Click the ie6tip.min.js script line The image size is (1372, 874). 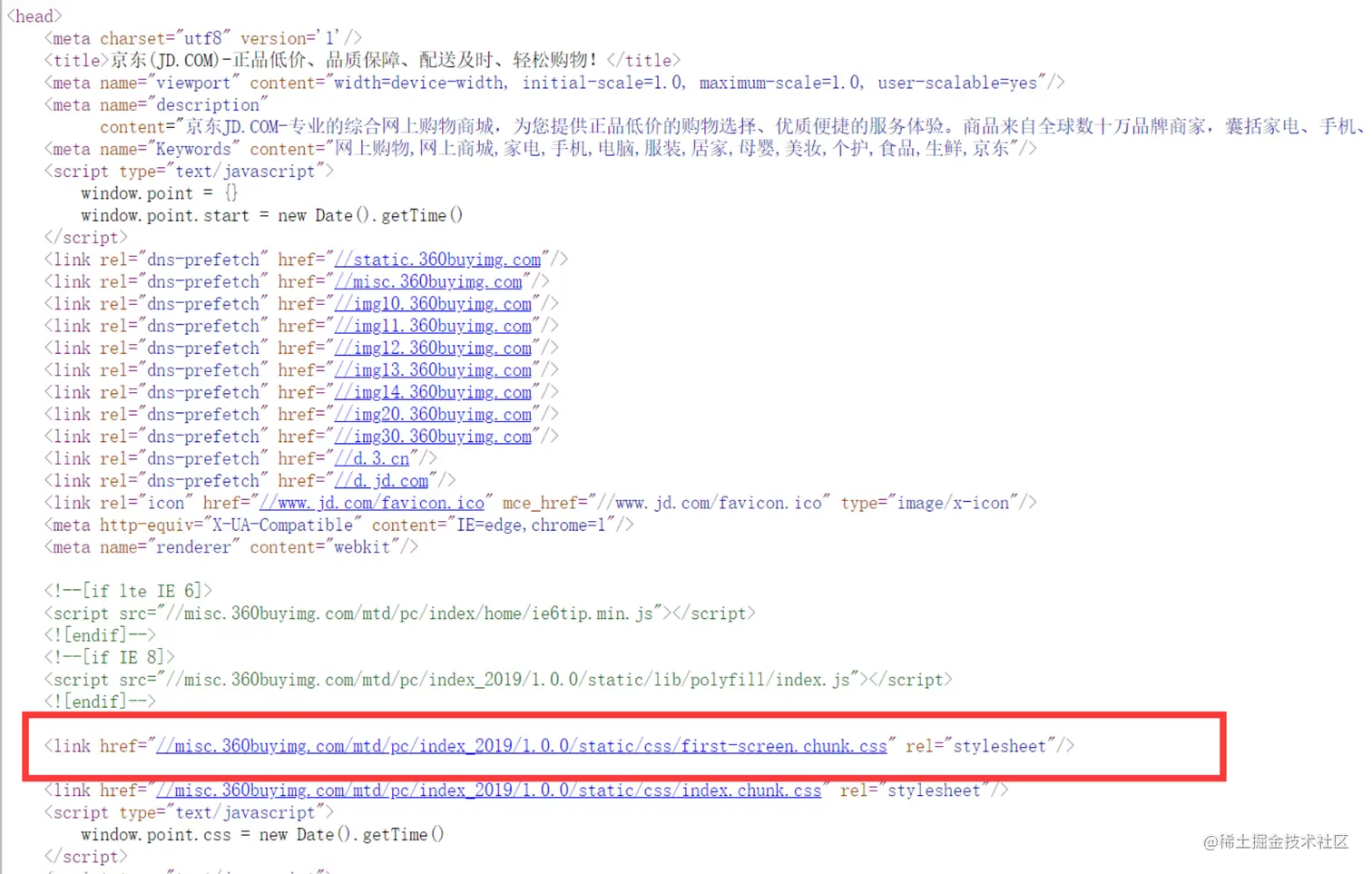tap(400, 614)
